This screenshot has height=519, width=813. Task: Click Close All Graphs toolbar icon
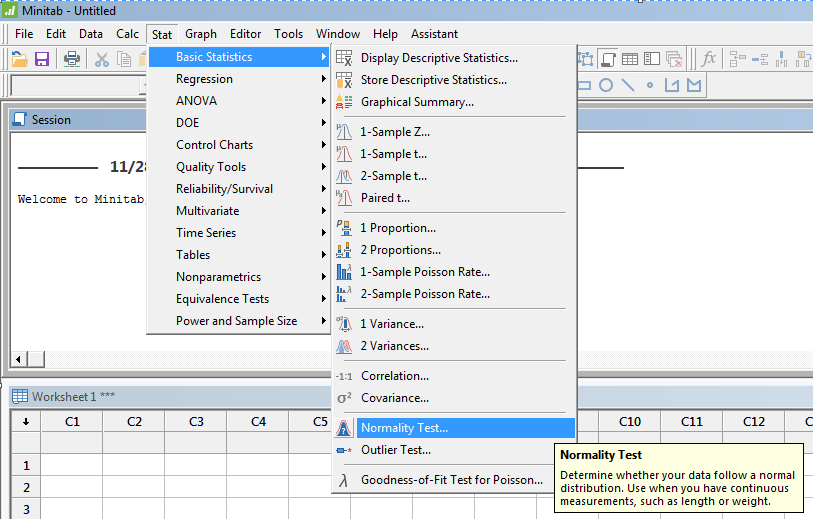click(674, 59)
